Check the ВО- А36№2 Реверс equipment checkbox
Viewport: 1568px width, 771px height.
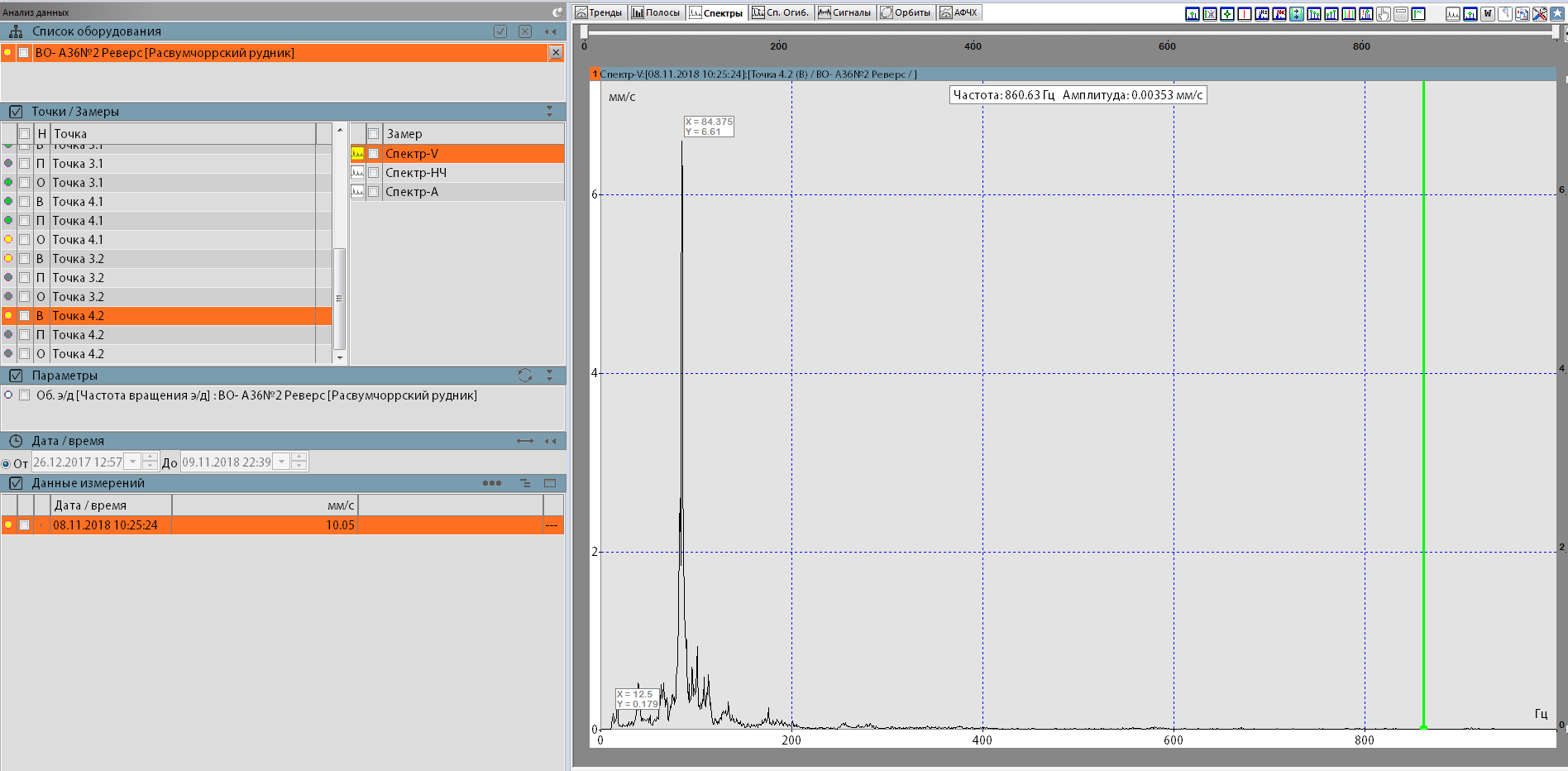point(24,53)
